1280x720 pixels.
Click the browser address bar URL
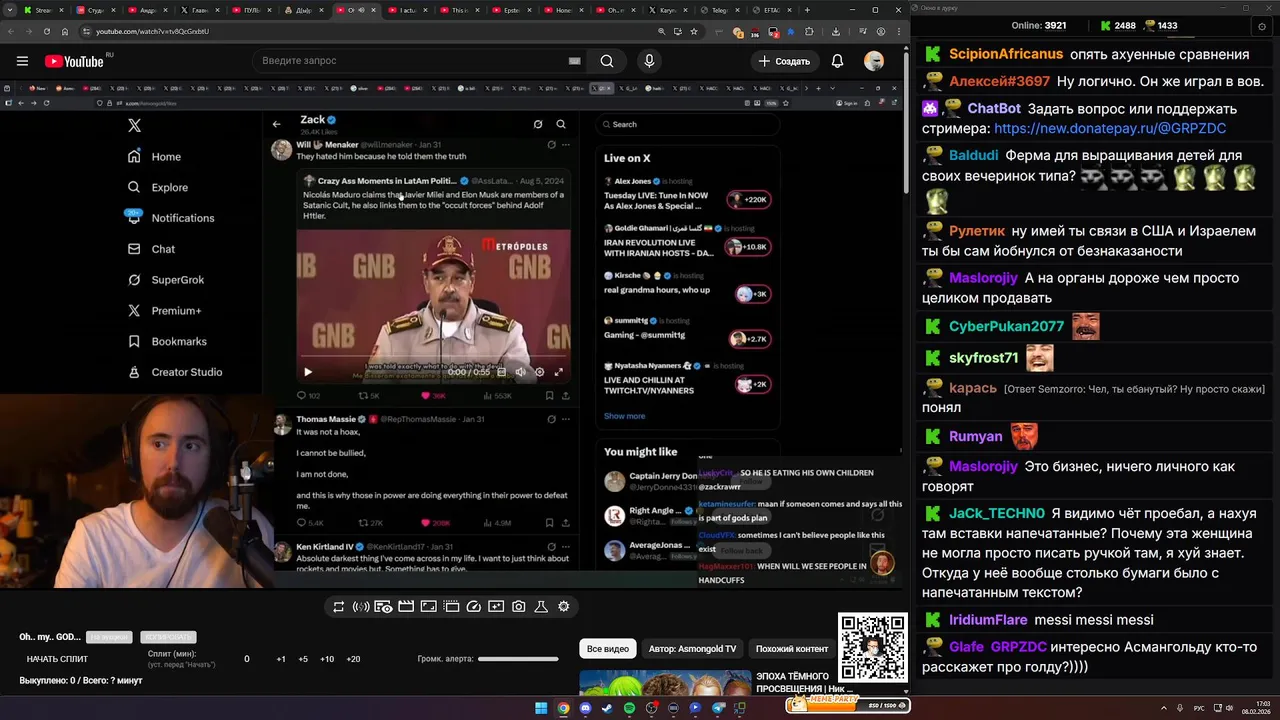tap(152, 31)
